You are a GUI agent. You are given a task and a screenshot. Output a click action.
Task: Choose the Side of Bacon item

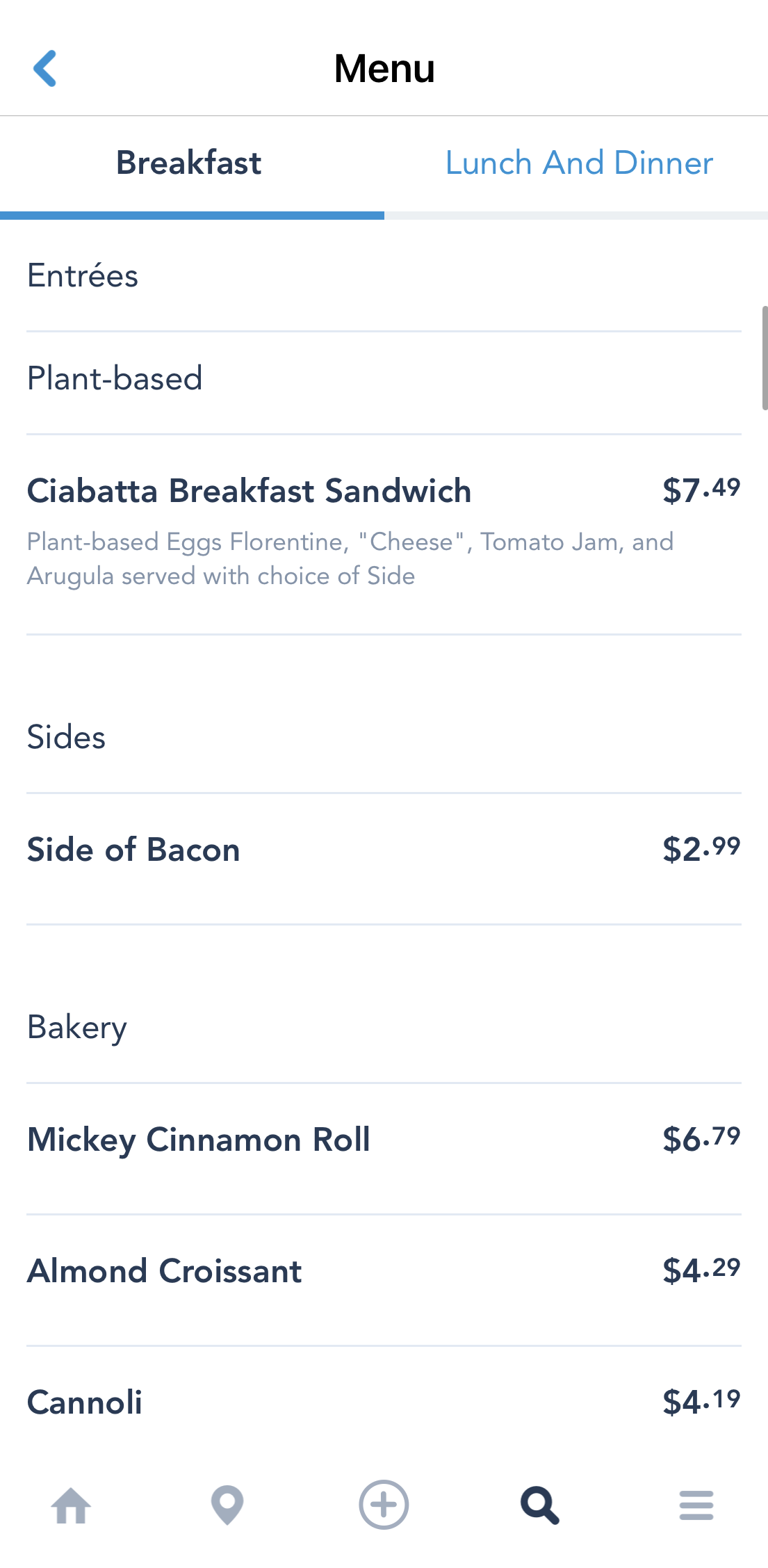(133, 850)
